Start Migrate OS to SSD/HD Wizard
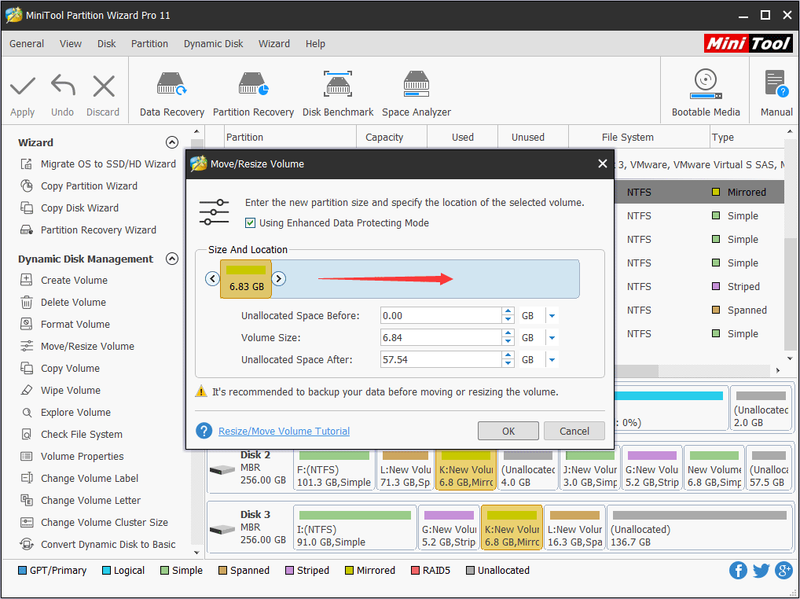The image size is (800, 599). point(98,164)
